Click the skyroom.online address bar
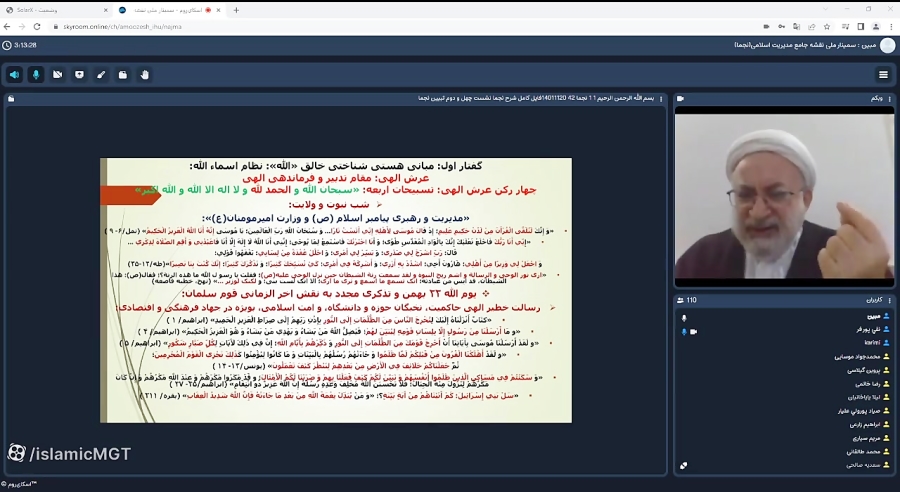900x492 pixels. point(402,26)
